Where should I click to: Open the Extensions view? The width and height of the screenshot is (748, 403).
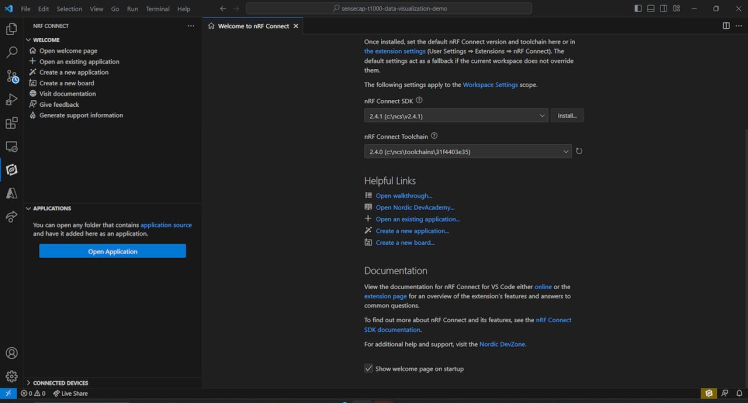click(12, 123)
